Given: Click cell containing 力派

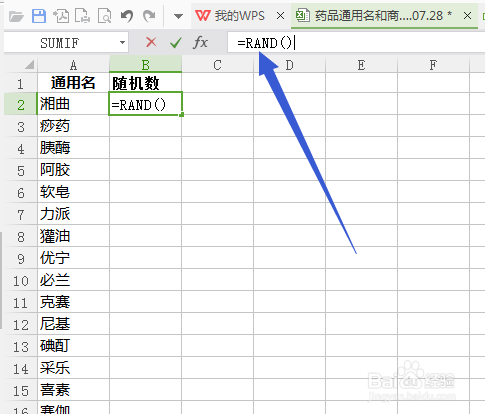Looking at the screenshot, I should point(73,214).
